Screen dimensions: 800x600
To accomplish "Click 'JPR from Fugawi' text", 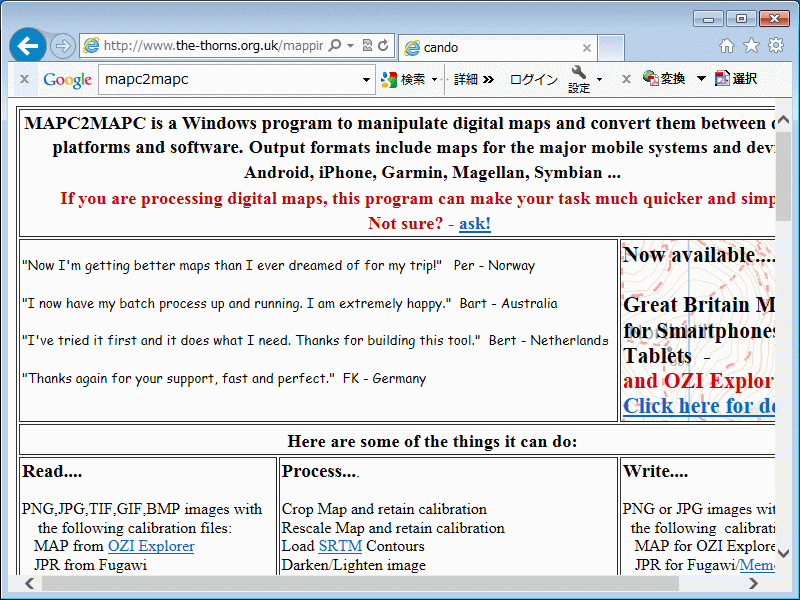I will [90, 565].
